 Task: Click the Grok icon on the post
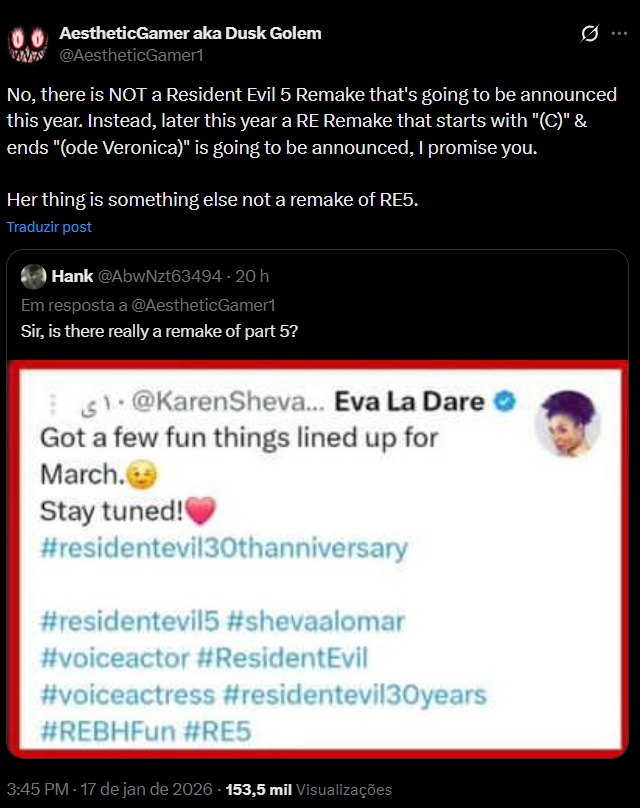coord(590,34)
